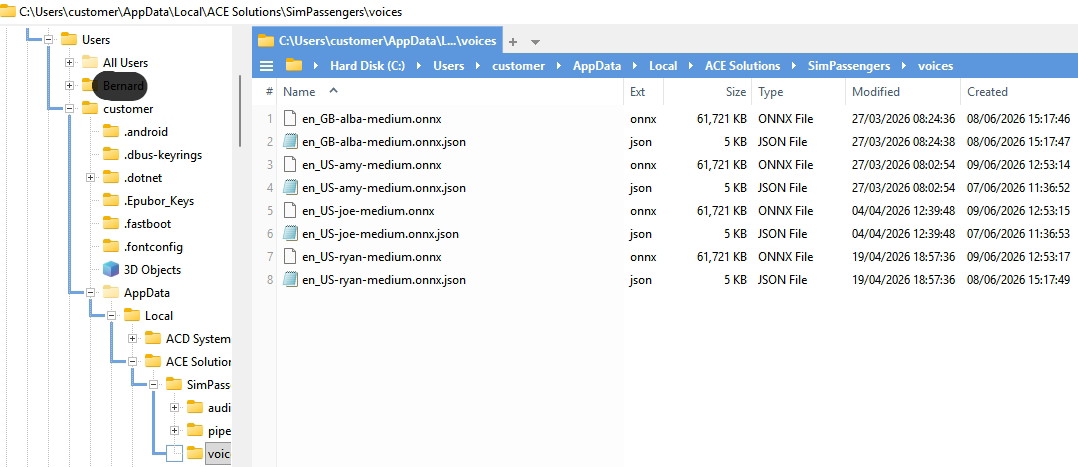Screen dimensions: 1078x467
Task: Click the hamburger menu icon in breadcrumb bar
Action: coord(267,66)
